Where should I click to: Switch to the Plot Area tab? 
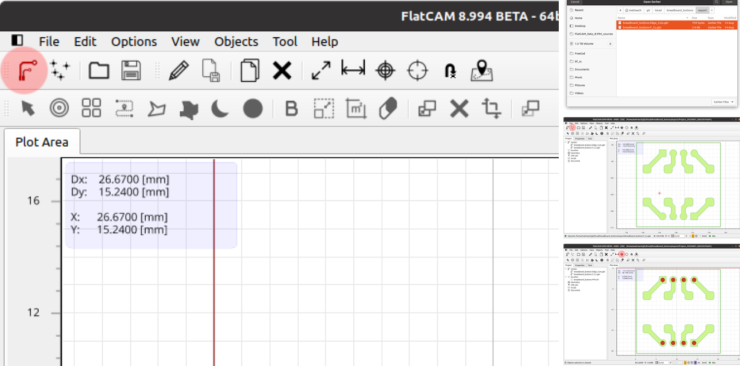42,142
